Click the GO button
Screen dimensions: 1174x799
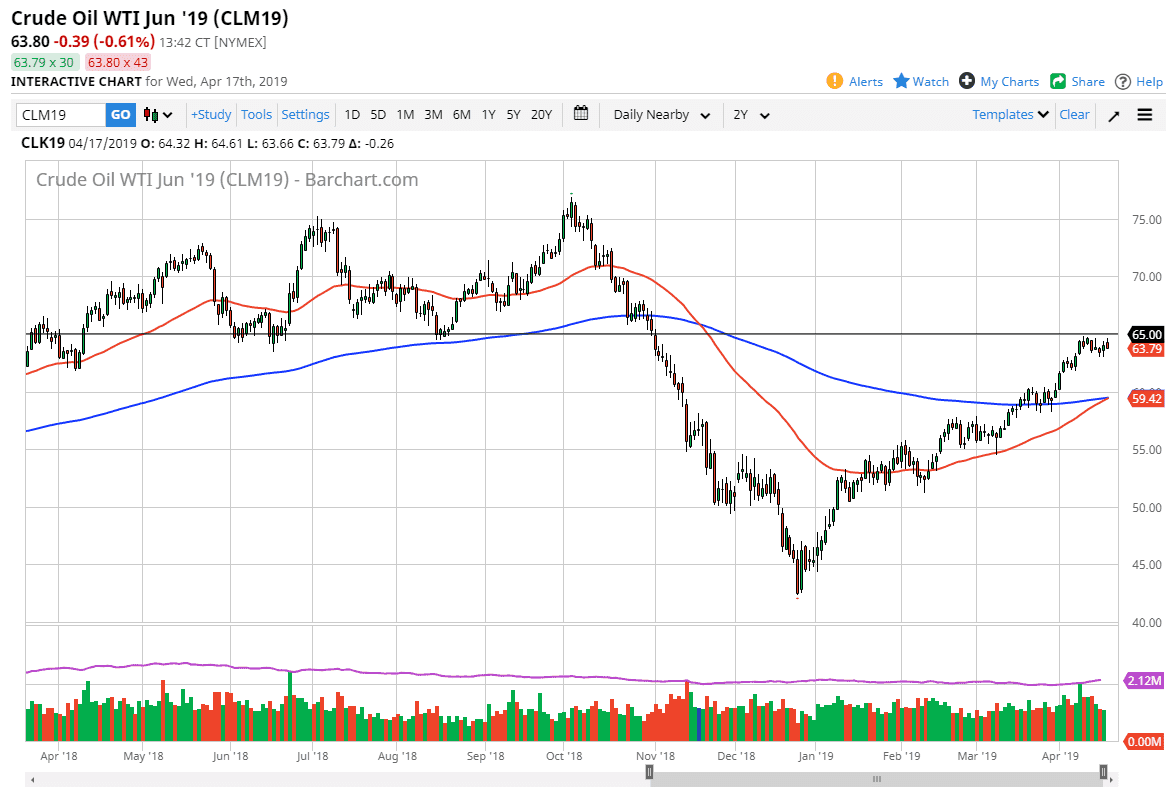click(120, 115)
